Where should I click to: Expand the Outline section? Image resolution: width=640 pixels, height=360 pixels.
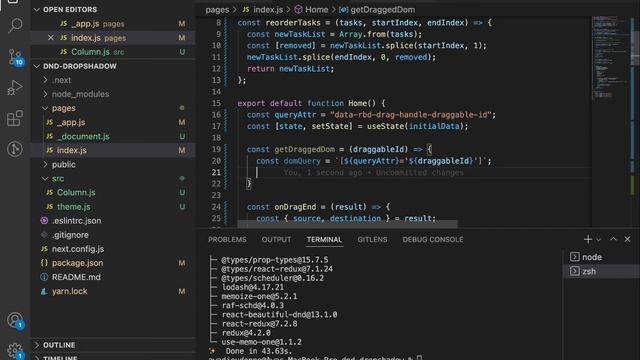(x=113, y=345)
